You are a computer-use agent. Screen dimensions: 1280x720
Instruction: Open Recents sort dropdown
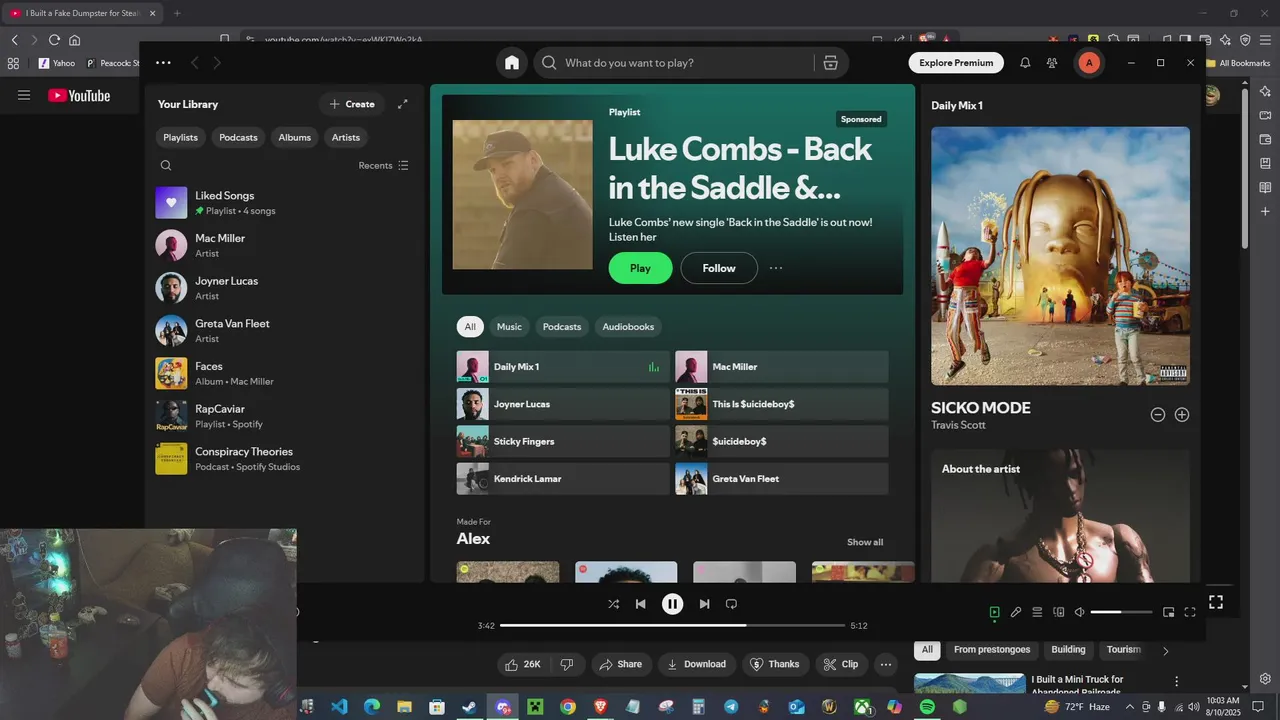point(384,166)
